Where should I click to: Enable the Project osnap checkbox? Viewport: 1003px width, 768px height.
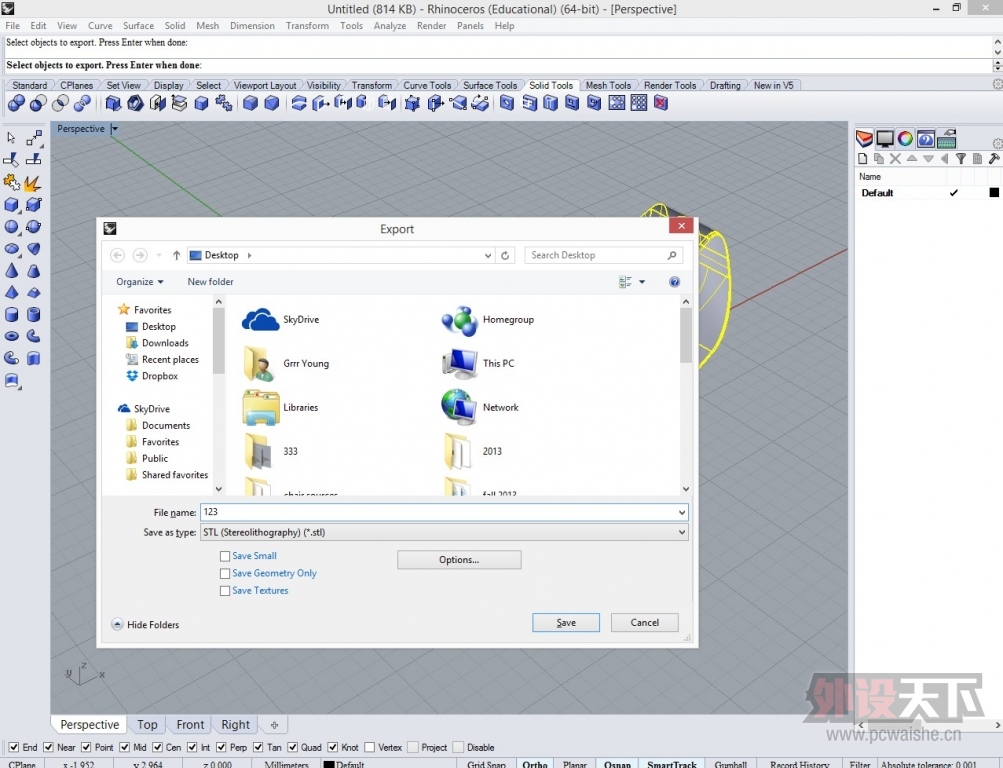click(x=413, y=747)
